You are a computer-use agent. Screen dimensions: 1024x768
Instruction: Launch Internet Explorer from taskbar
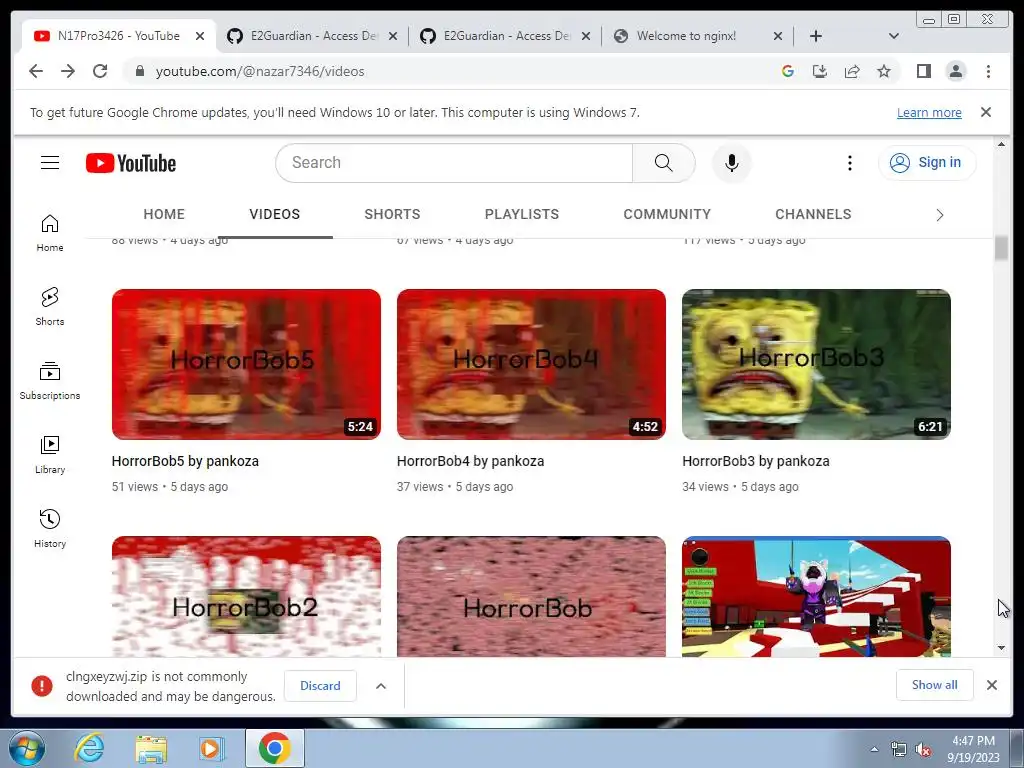click(x=89, y=748)
